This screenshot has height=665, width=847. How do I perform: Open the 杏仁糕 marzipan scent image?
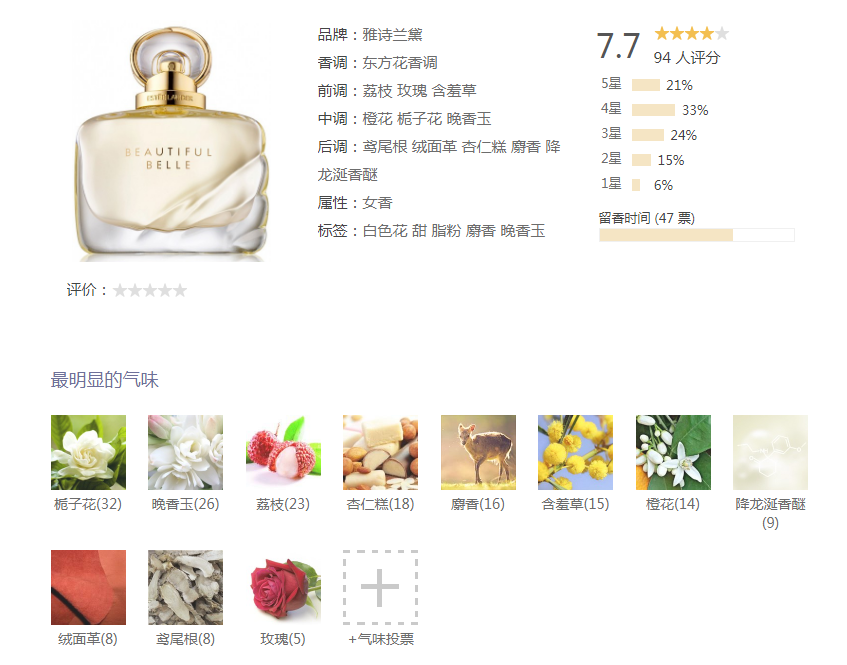380,452
